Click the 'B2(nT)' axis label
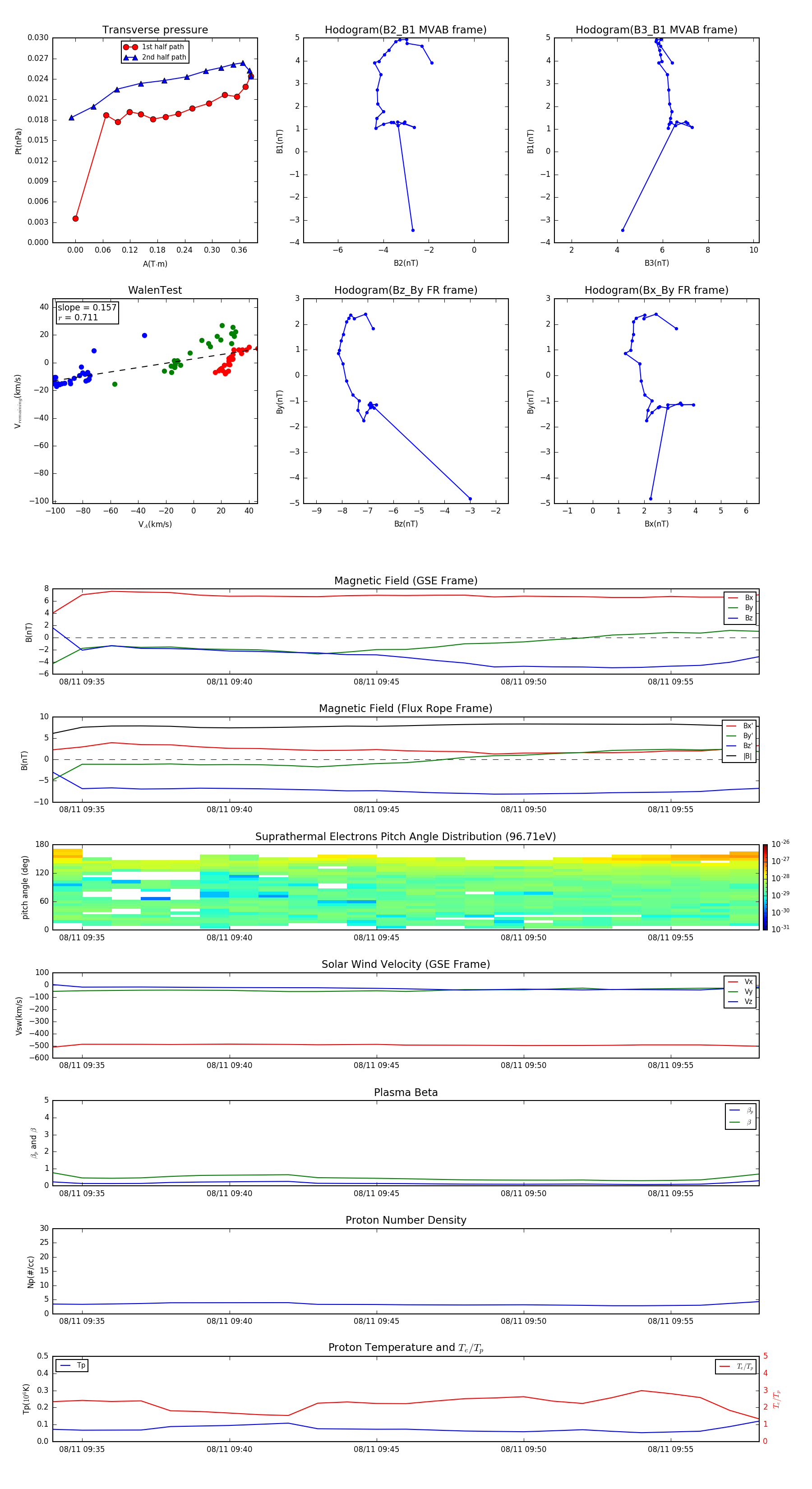This screenshot has height=1489, width=812. click(406, 263)
